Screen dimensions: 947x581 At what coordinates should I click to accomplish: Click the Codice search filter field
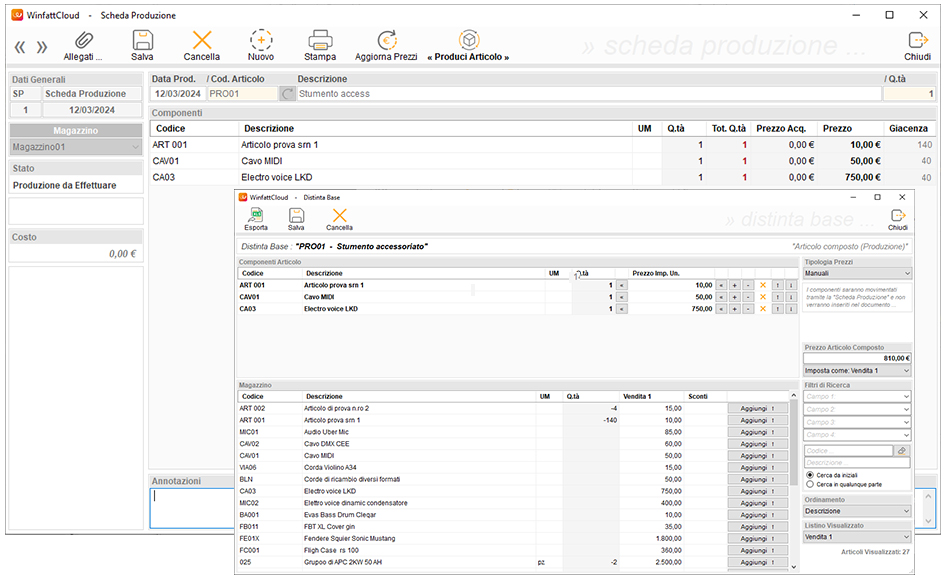[x=849, y=451]
